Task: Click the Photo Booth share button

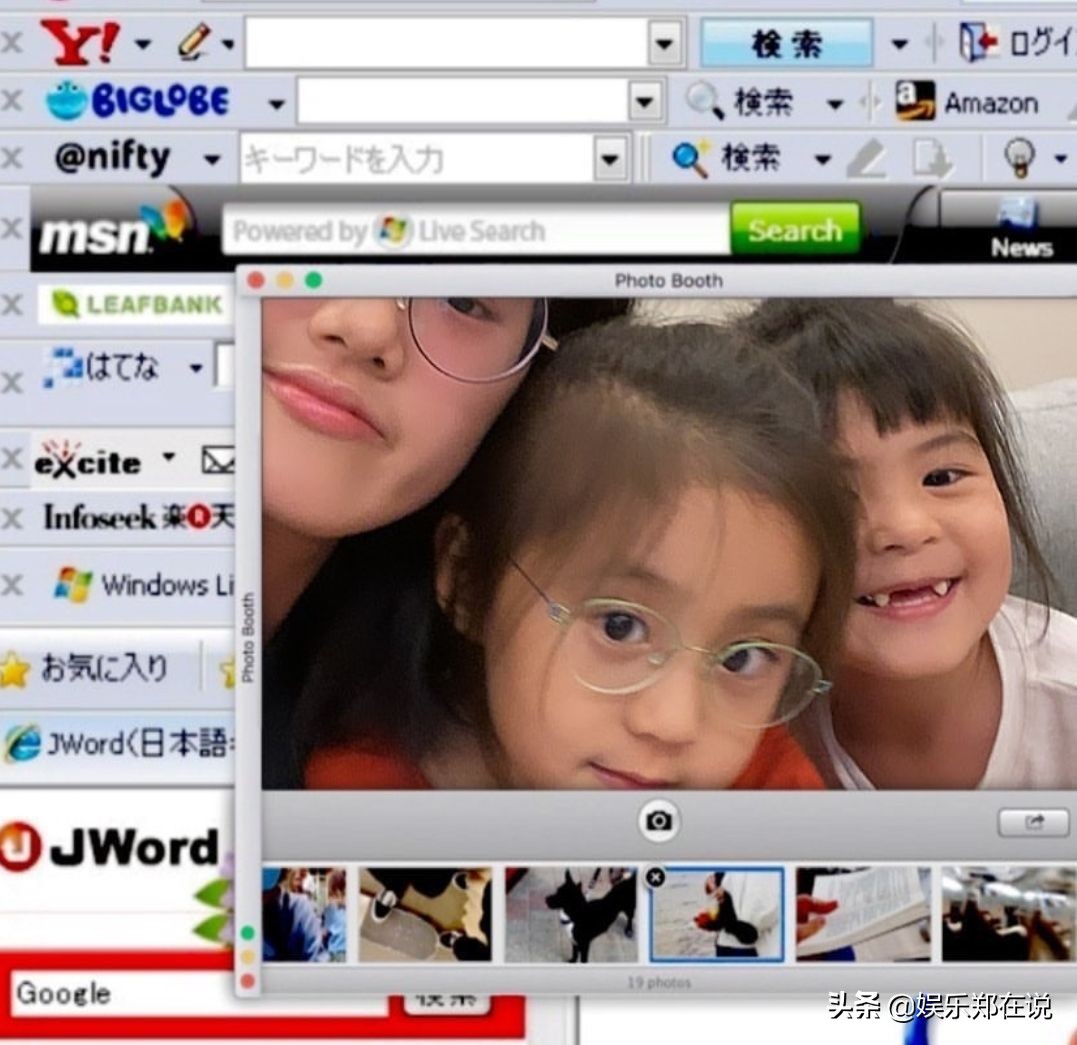Action: (x=1033, y=822)
